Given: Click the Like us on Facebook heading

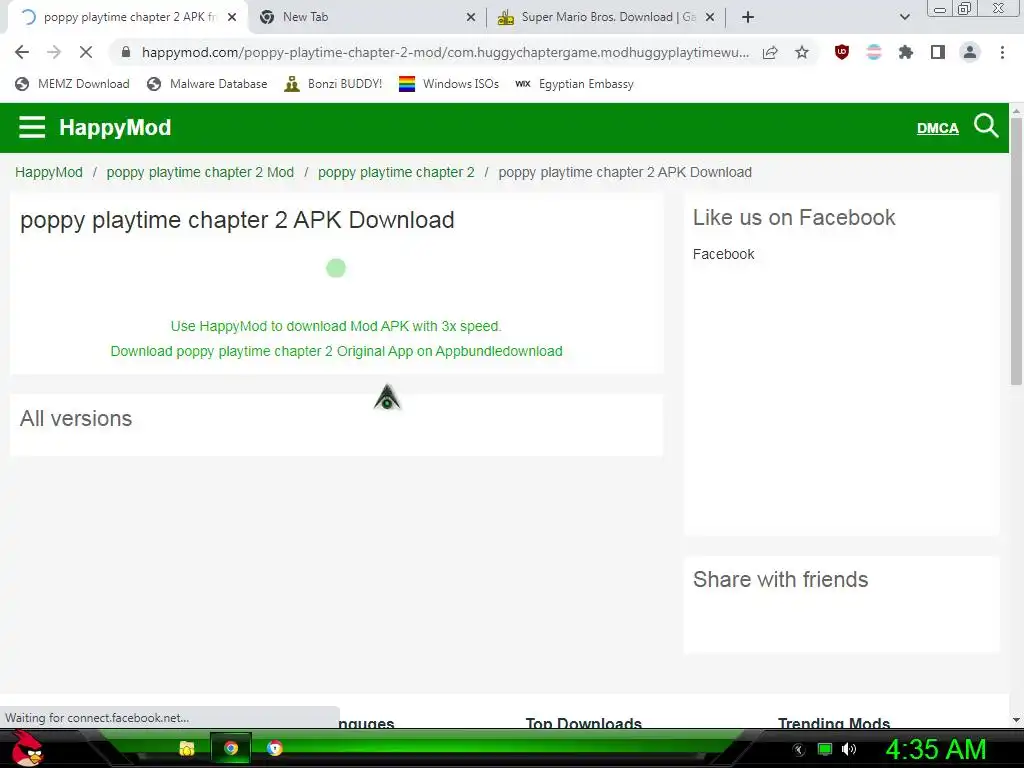Looking at the screenshot, I should [793, 217].
